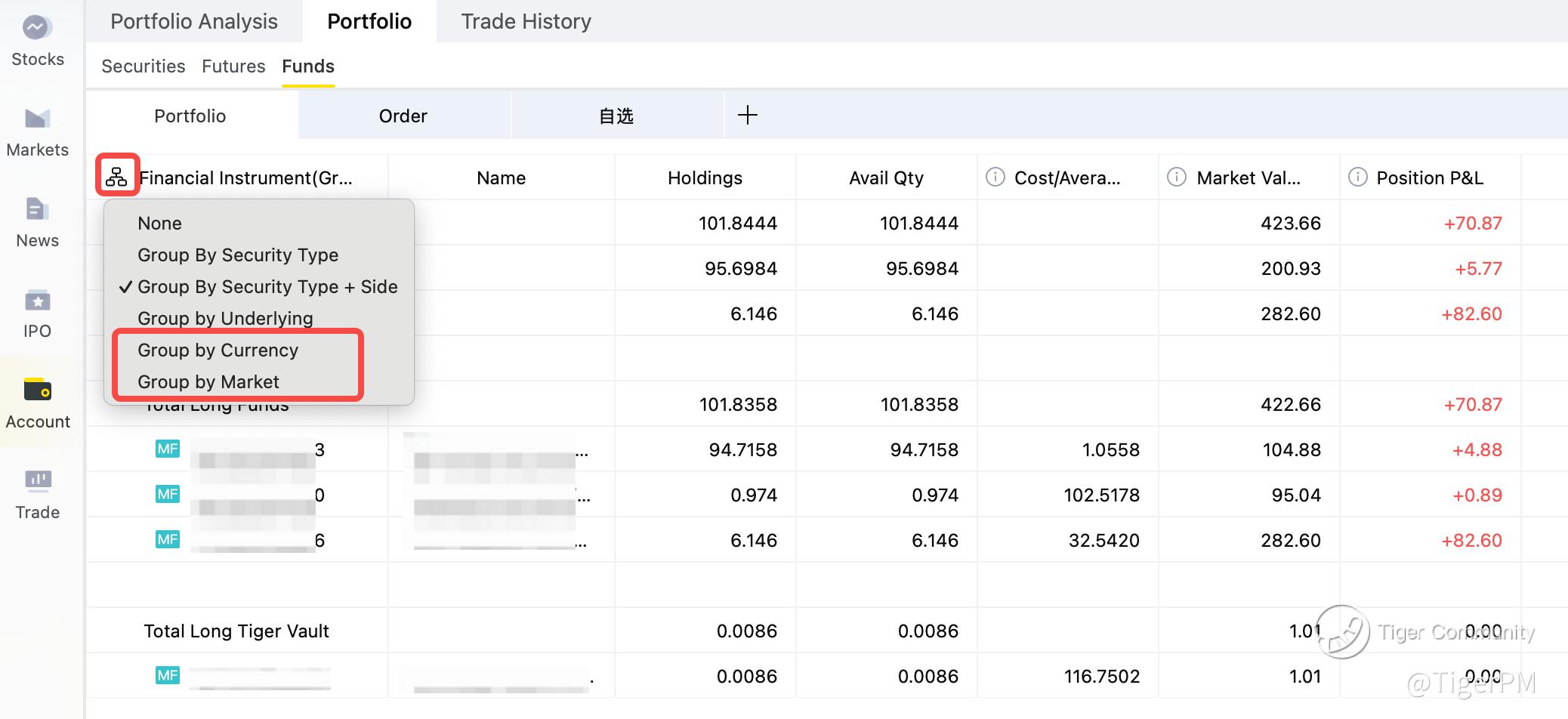Viewport: 1568px width, 719px height.
Task: Open the Trade sidebar icon
Action: tap(37, 480)
